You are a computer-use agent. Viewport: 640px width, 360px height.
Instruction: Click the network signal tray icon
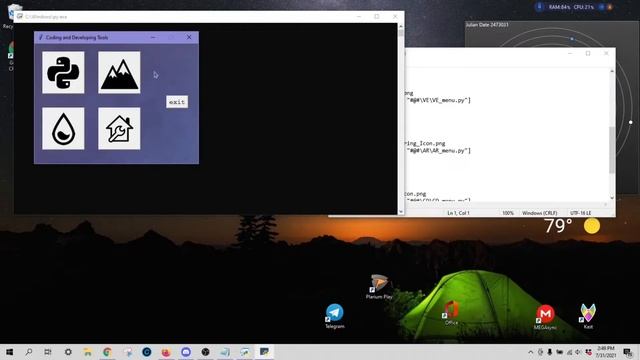pyautogui.click(x=569, y=352)
